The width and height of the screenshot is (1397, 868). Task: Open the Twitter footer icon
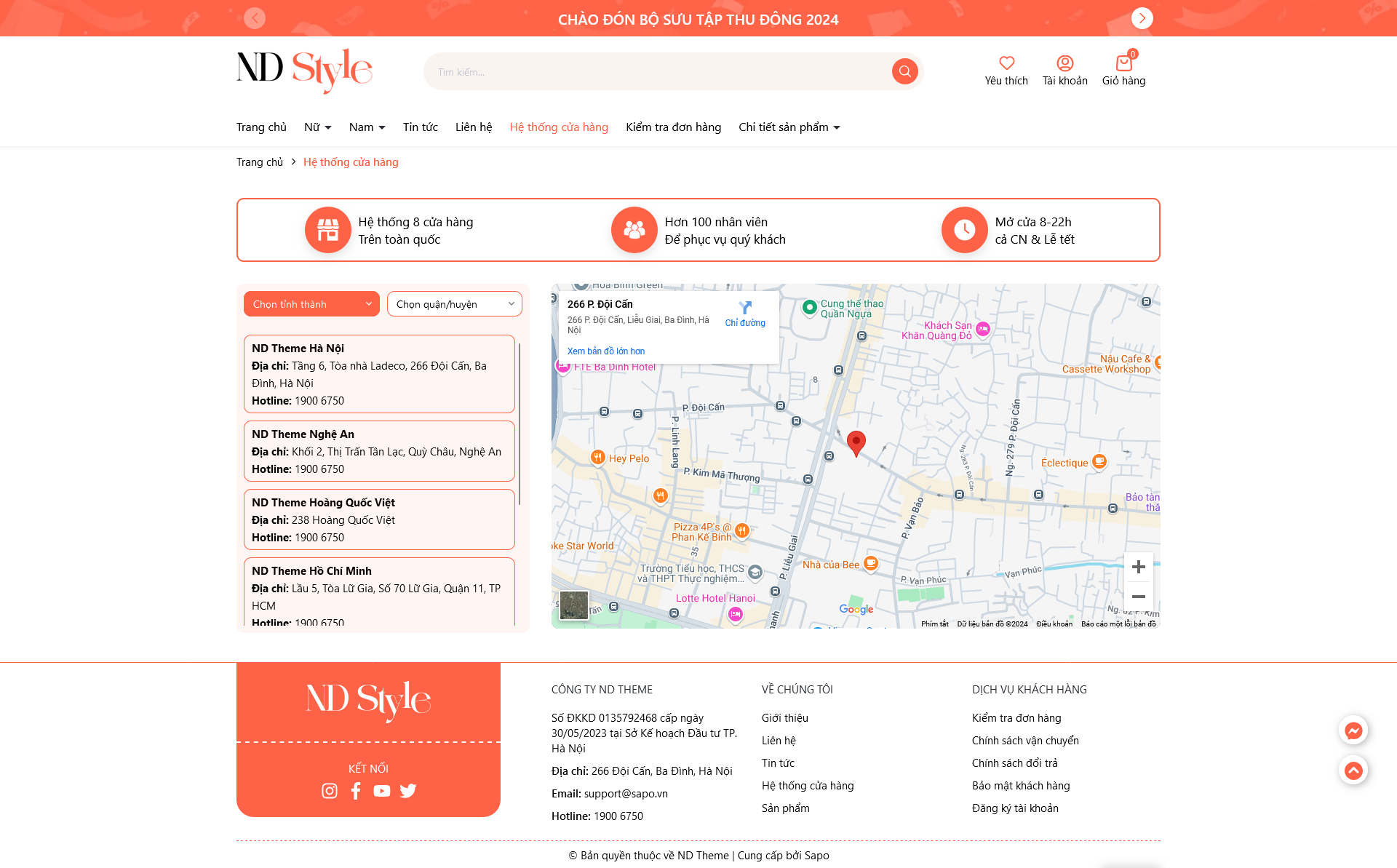[408, 791]
